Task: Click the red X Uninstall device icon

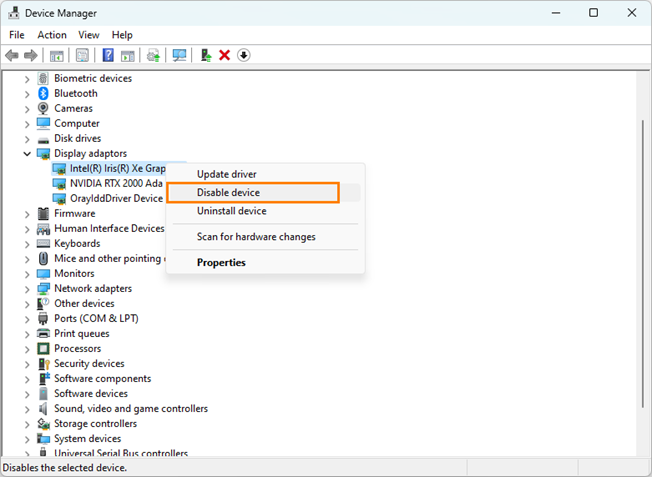Action: [225, 55]
